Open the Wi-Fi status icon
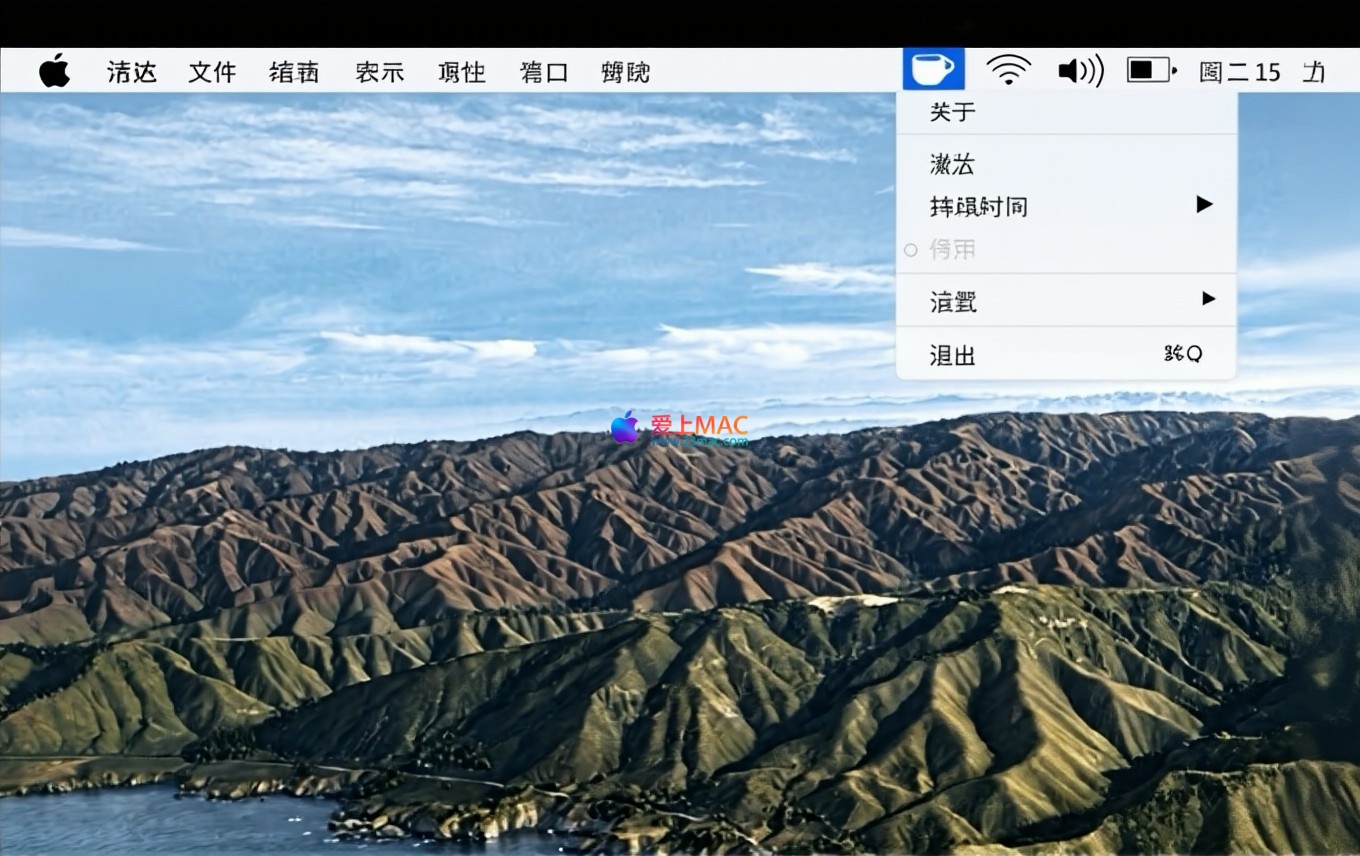Image resolution: width=1360 pixels, height=856 pixels. 1009,70
